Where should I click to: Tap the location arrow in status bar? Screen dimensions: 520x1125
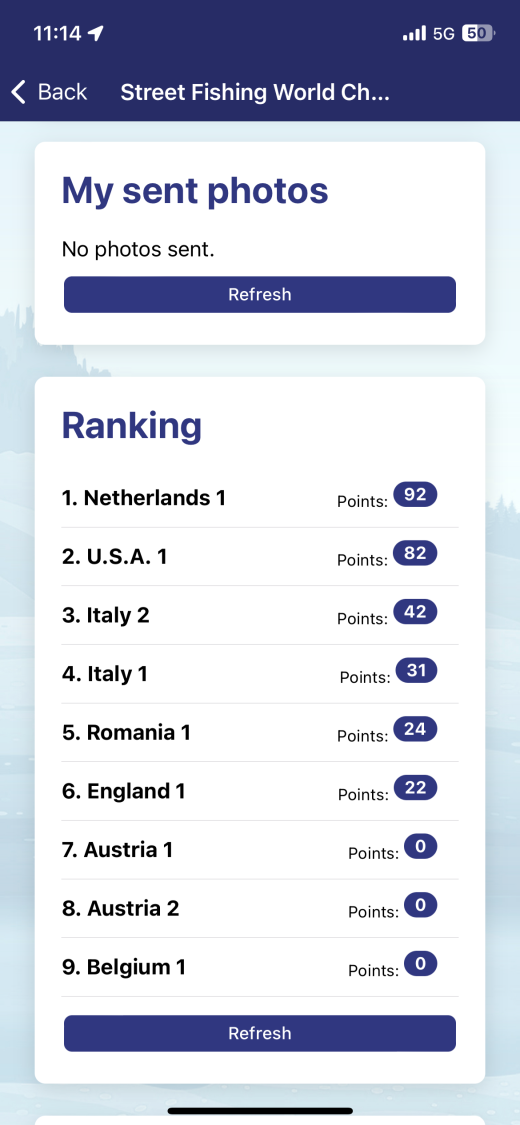[96, 33]
